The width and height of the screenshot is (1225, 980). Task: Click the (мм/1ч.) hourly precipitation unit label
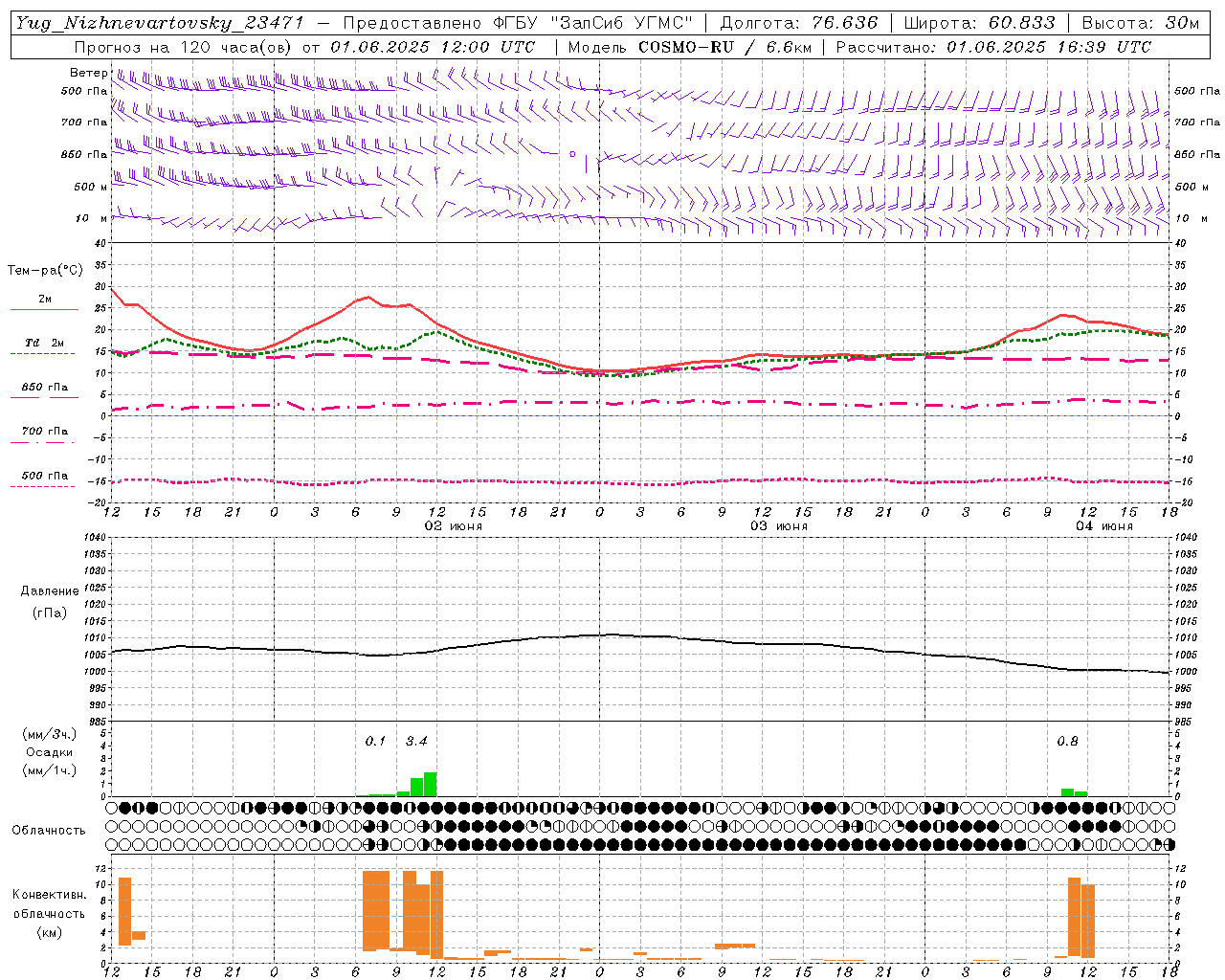(x=50, y=770)
